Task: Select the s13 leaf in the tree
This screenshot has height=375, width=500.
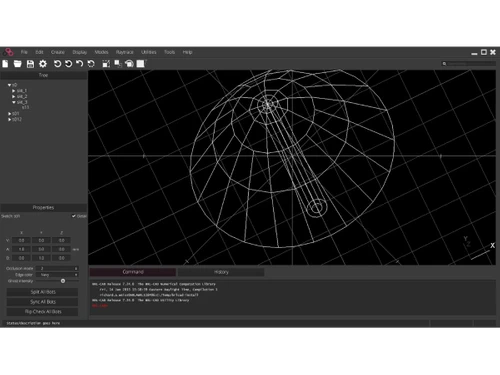Action: [x=25, y=108]
